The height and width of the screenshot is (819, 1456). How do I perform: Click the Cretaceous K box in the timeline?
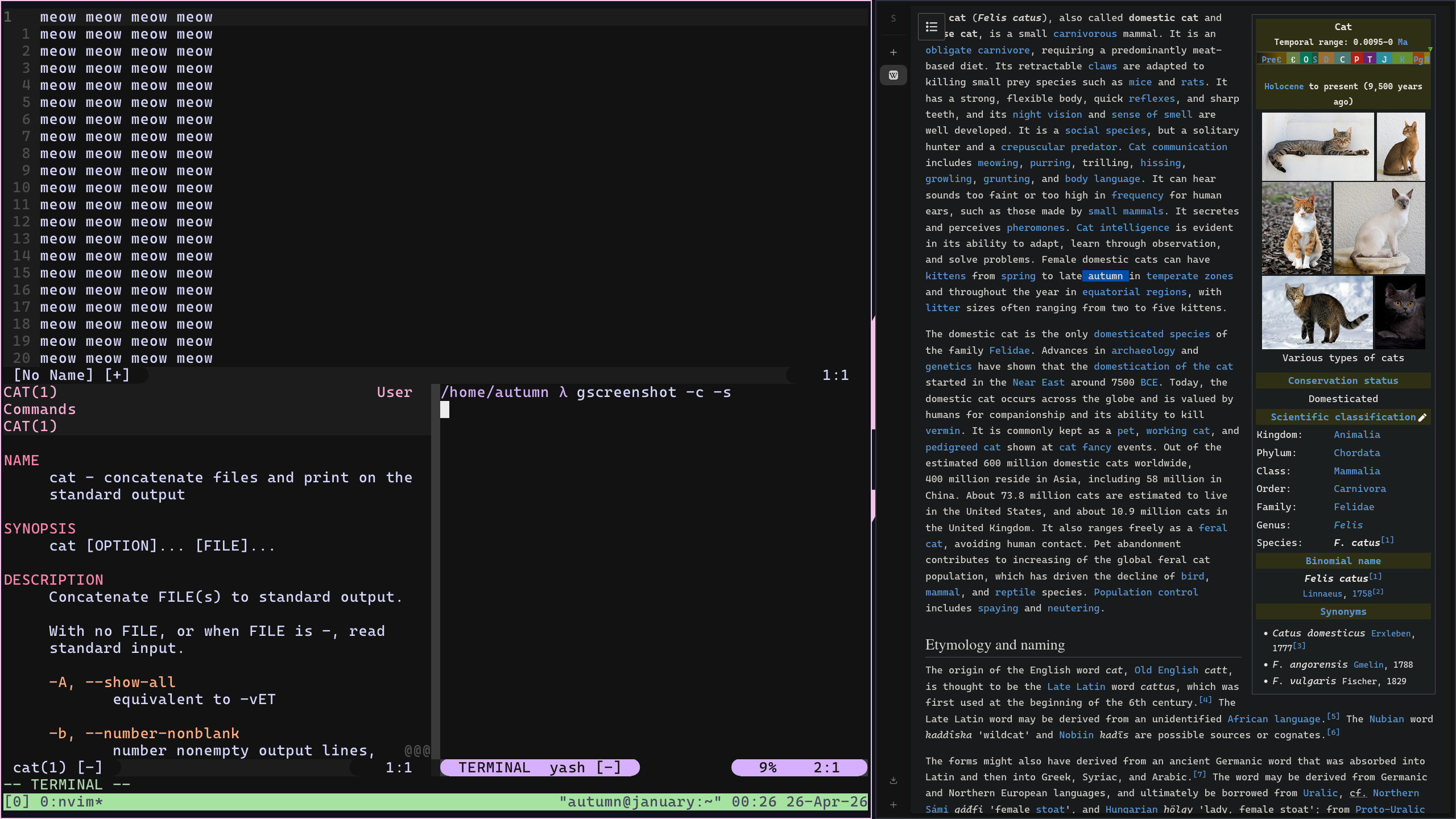[x=1402, y=59]
